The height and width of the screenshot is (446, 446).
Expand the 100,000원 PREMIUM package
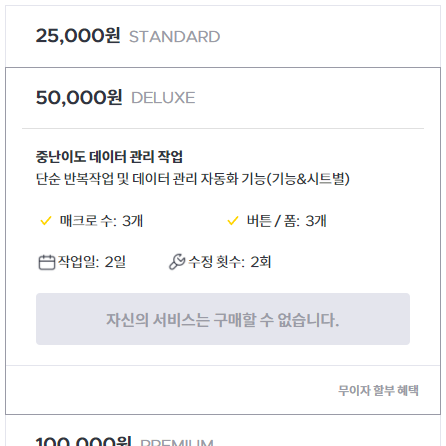pos(223,432)
